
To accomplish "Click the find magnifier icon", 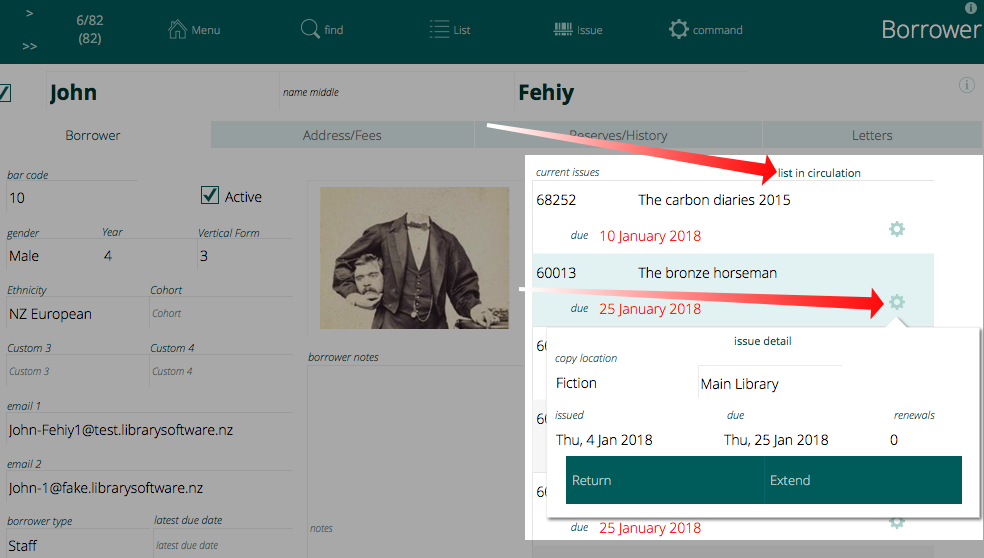I will coord(310,29).
